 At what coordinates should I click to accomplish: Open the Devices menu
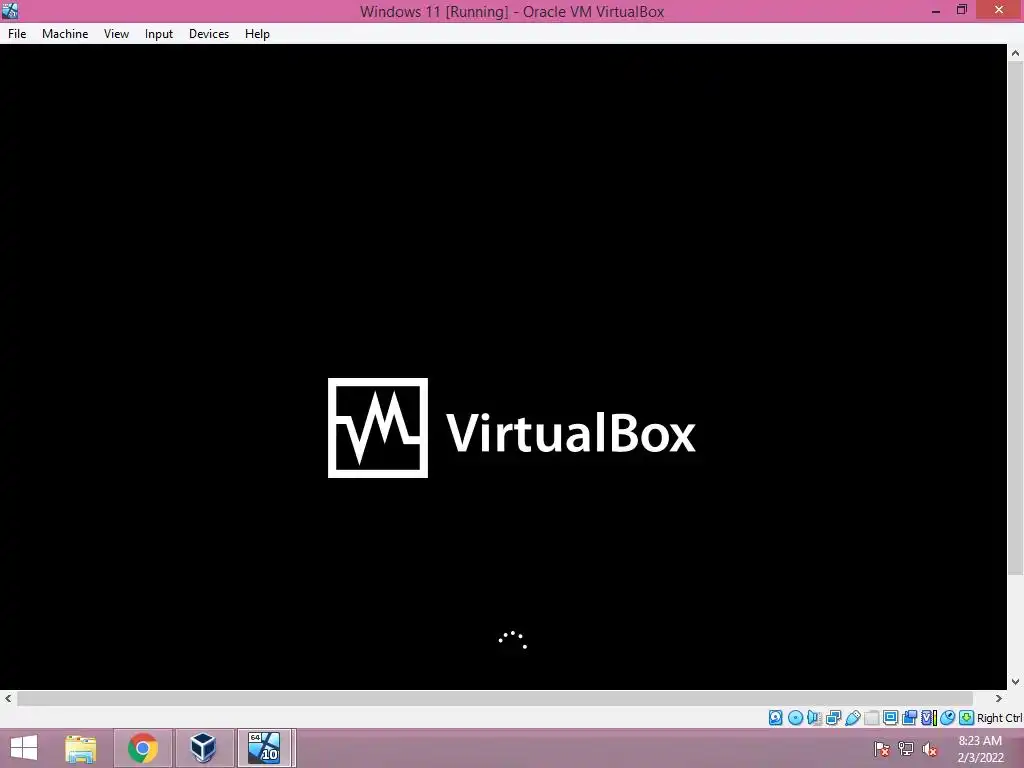[209, 34]
